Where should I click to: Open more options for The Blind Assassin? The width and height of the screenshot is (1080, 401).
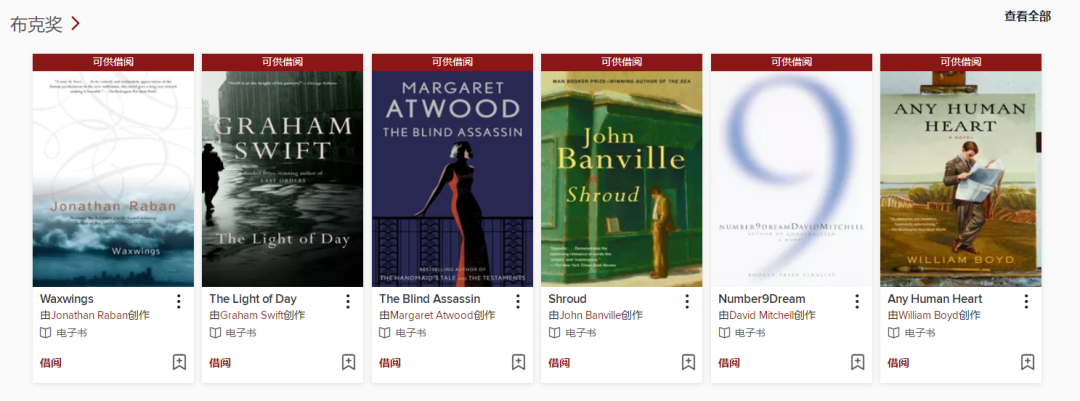point(518,301)
